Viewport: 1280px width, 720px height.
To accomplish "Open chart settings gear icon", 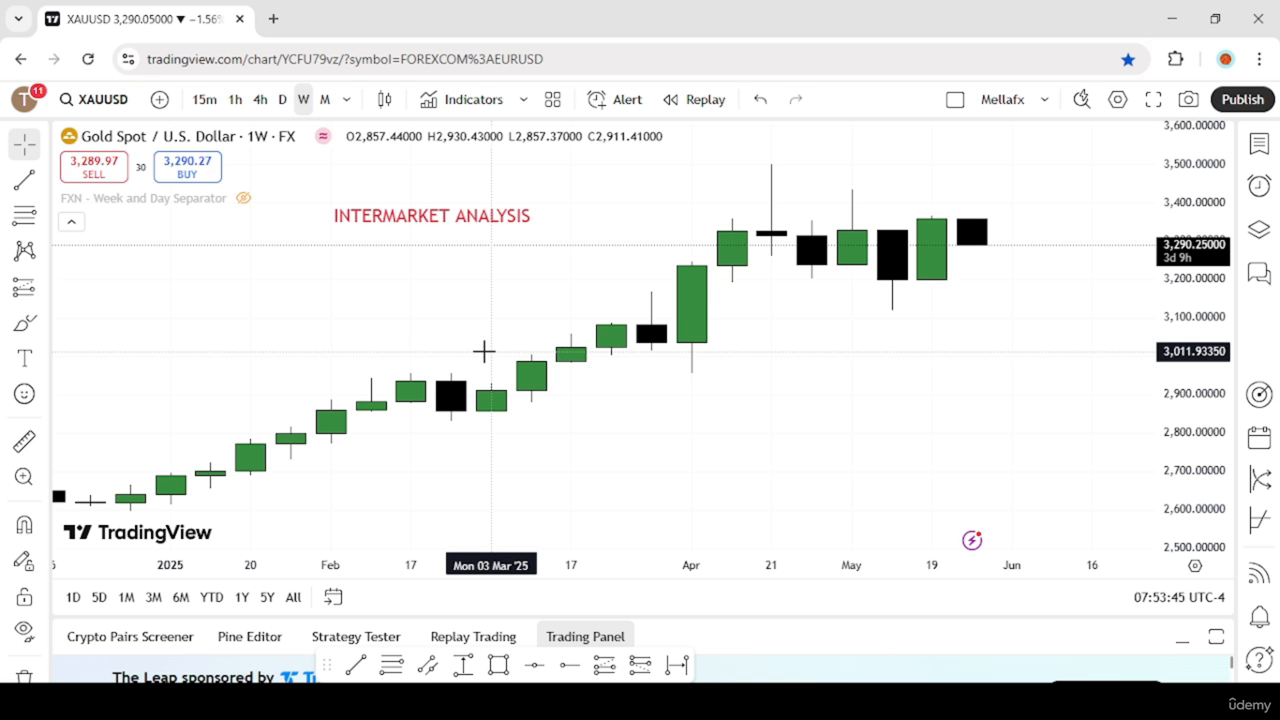I will [x=1118, y=99].
